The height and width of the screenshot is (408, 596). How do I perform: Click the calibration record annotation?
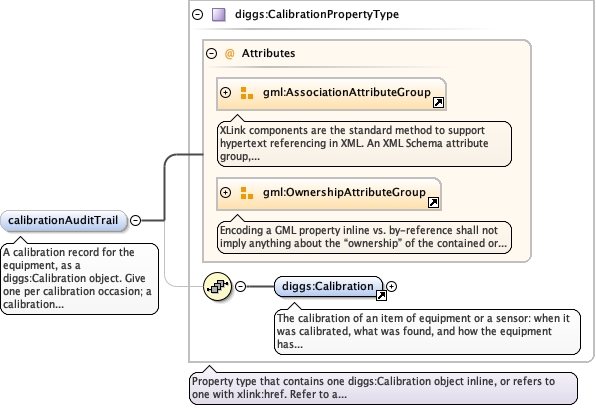click(79, 279)
